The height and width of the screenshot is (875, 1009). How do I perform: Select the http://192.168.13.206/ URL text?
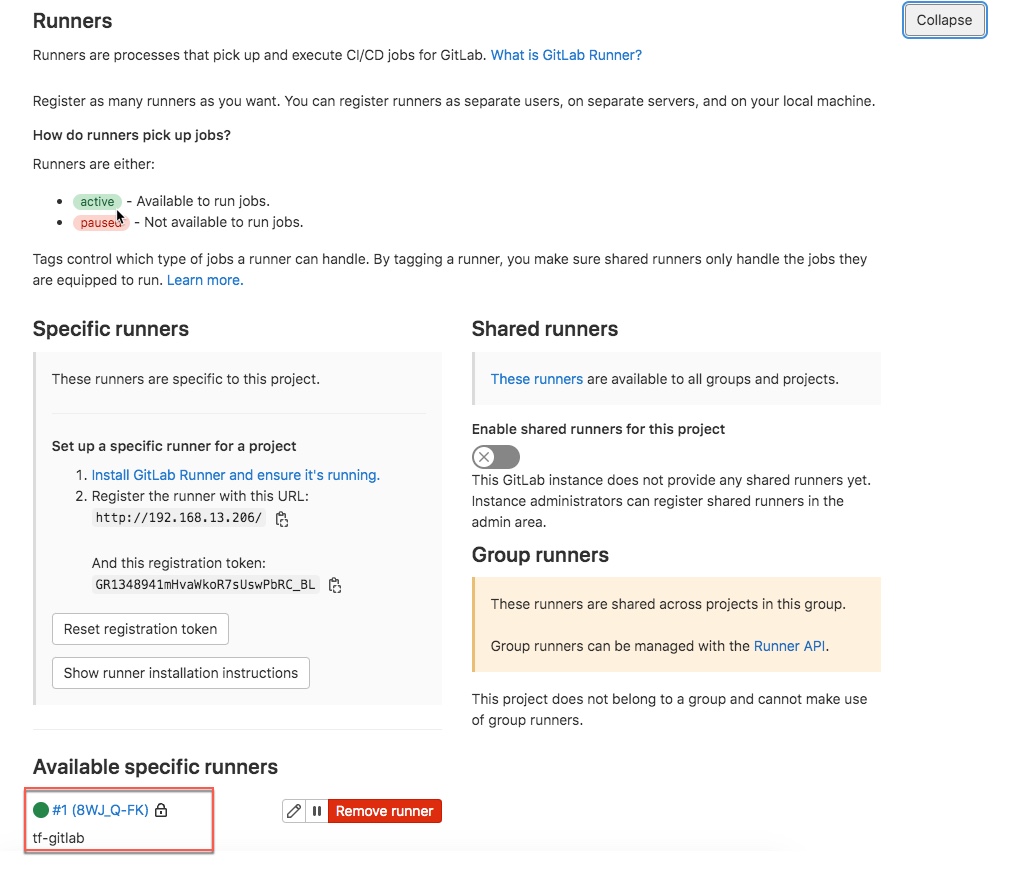pos(179,518)
